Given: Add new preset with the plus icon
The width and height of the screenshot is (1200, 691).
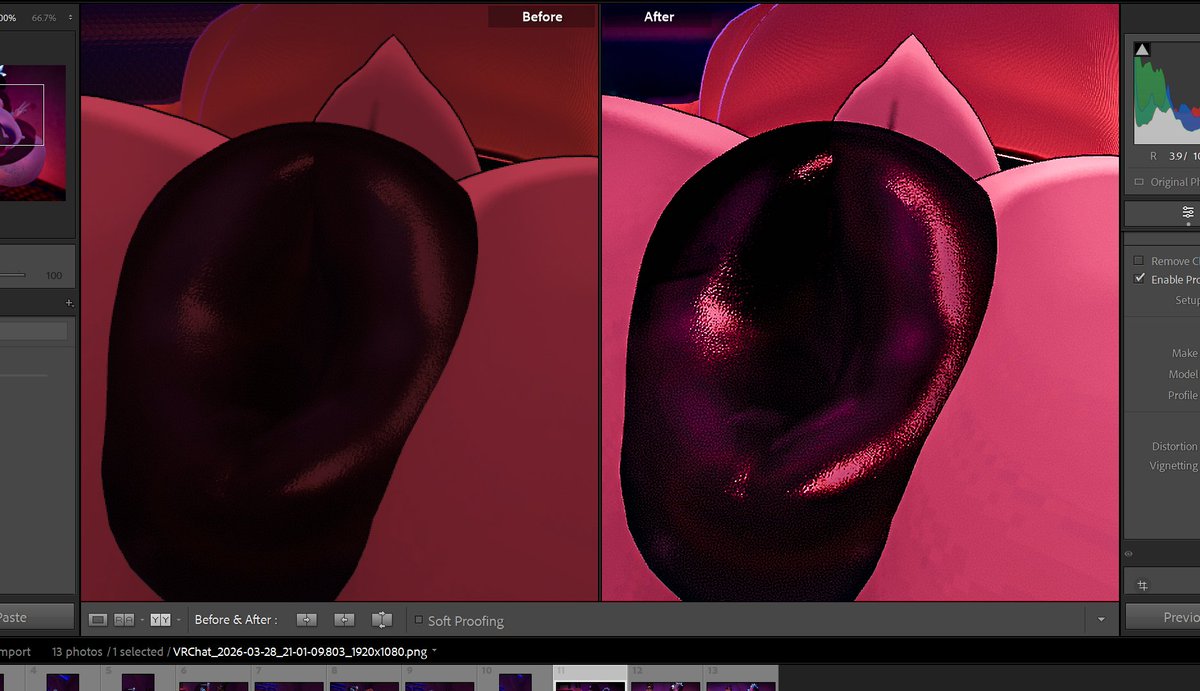Looking at the screenshot, I should tap(69, 302).
